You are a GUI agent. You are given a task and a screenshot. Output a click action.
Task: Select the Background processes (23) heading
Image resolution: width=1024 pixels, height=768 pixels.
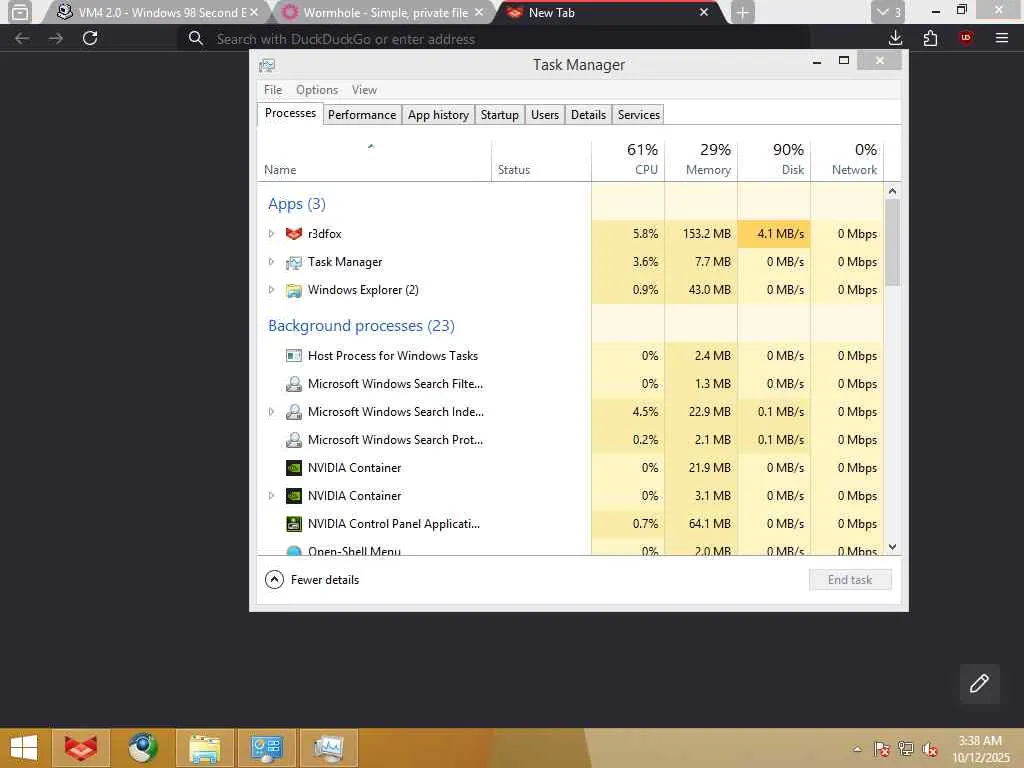click(x=361, y=326)
